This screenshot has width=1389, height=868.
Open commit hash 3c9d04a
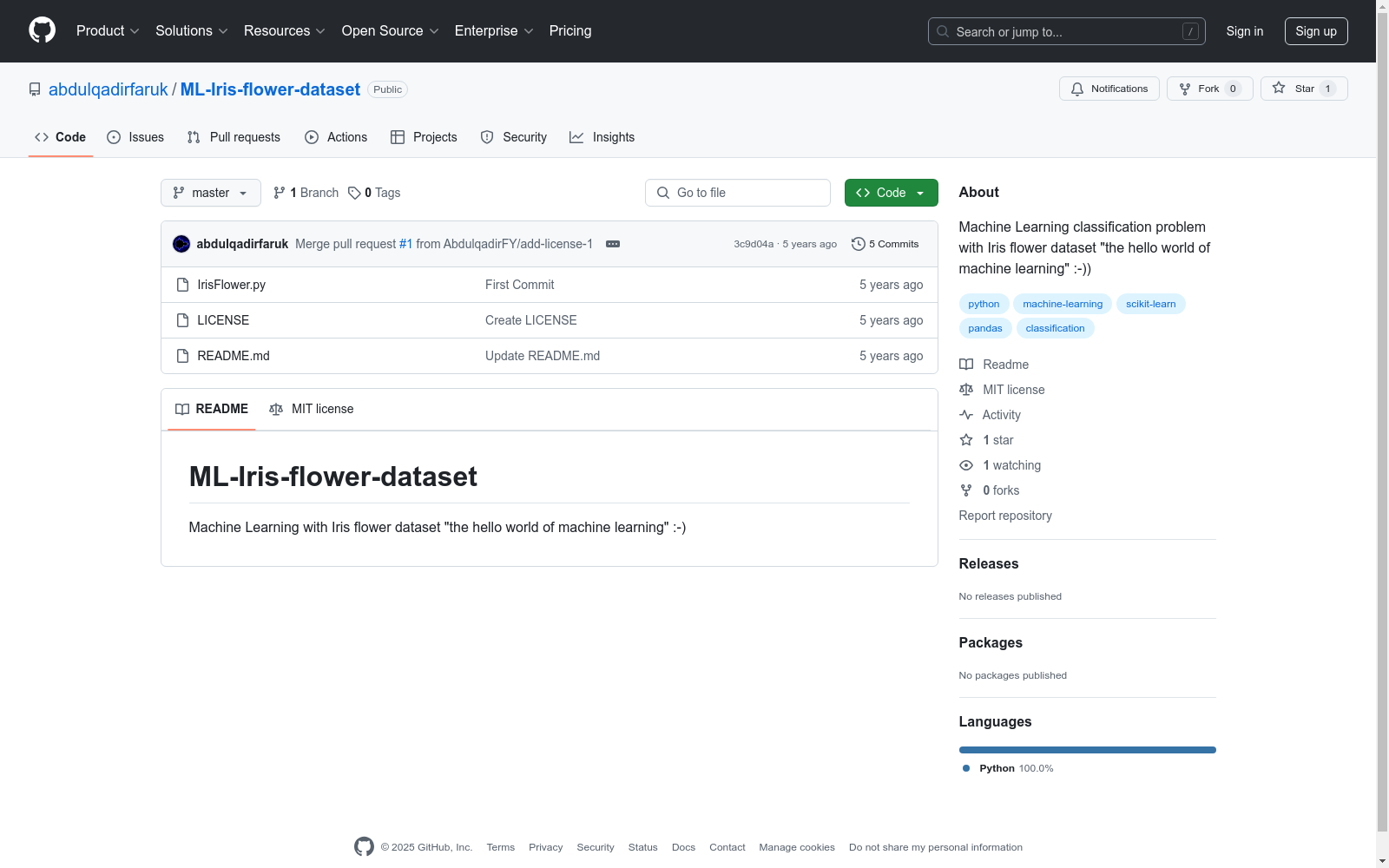[x=754, y=244]
